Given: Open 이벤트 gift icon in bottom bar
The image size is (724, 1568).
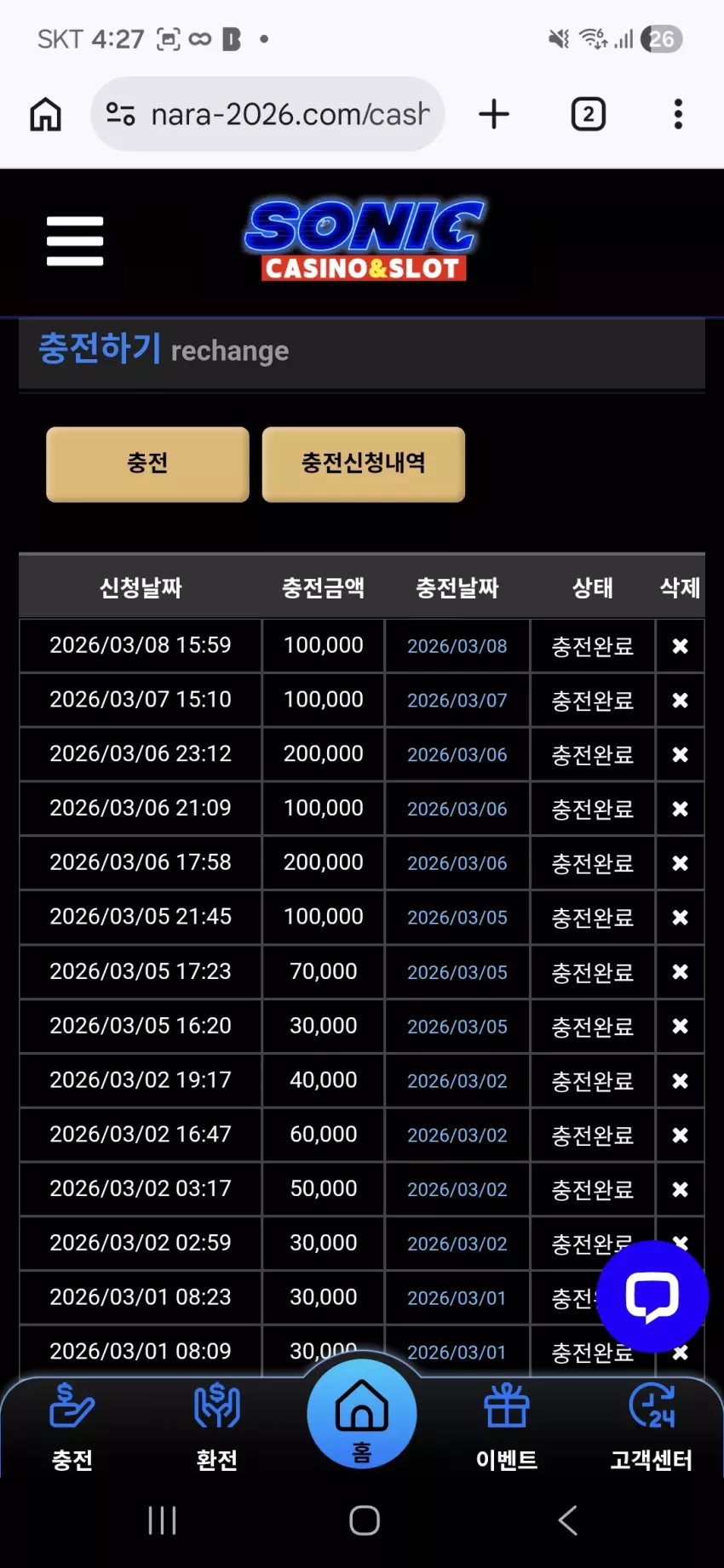Looking at the screenshot, I should click(x=507, y=1426).
